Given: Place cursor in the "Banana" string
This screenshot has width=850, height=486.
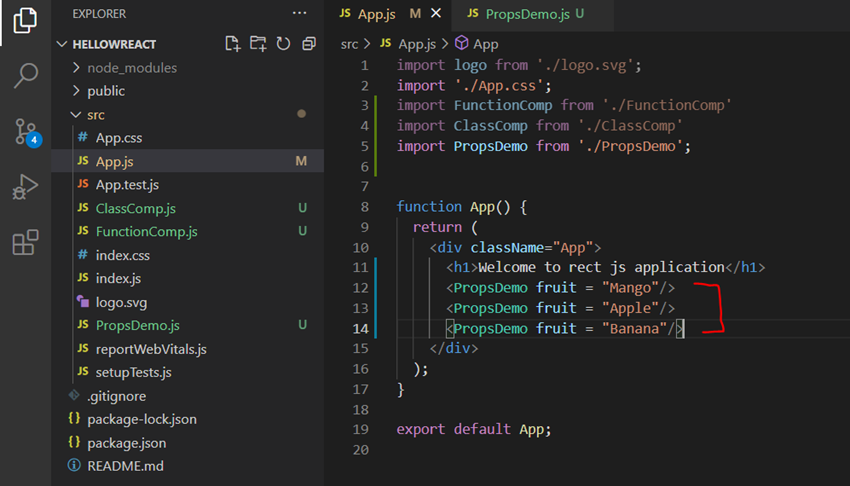Looking at the screenshot, I should [634, 329].
